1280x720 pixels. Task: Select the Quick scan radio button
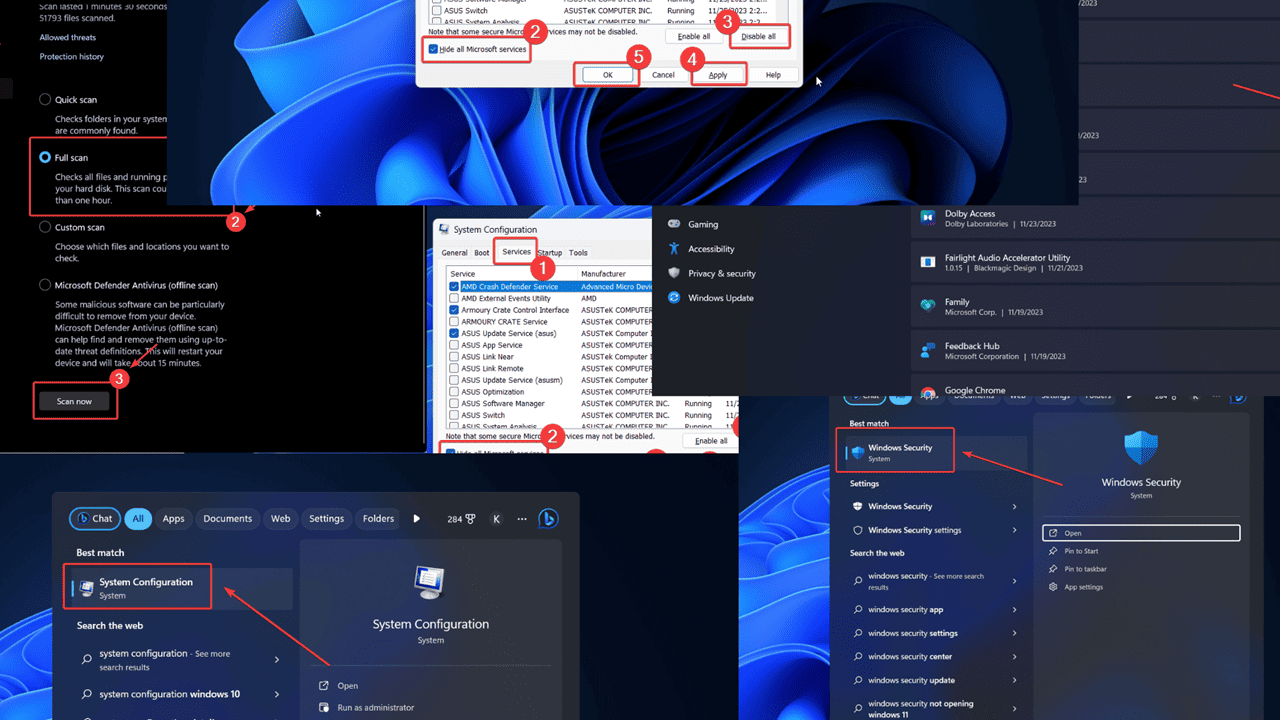[45, 100]
